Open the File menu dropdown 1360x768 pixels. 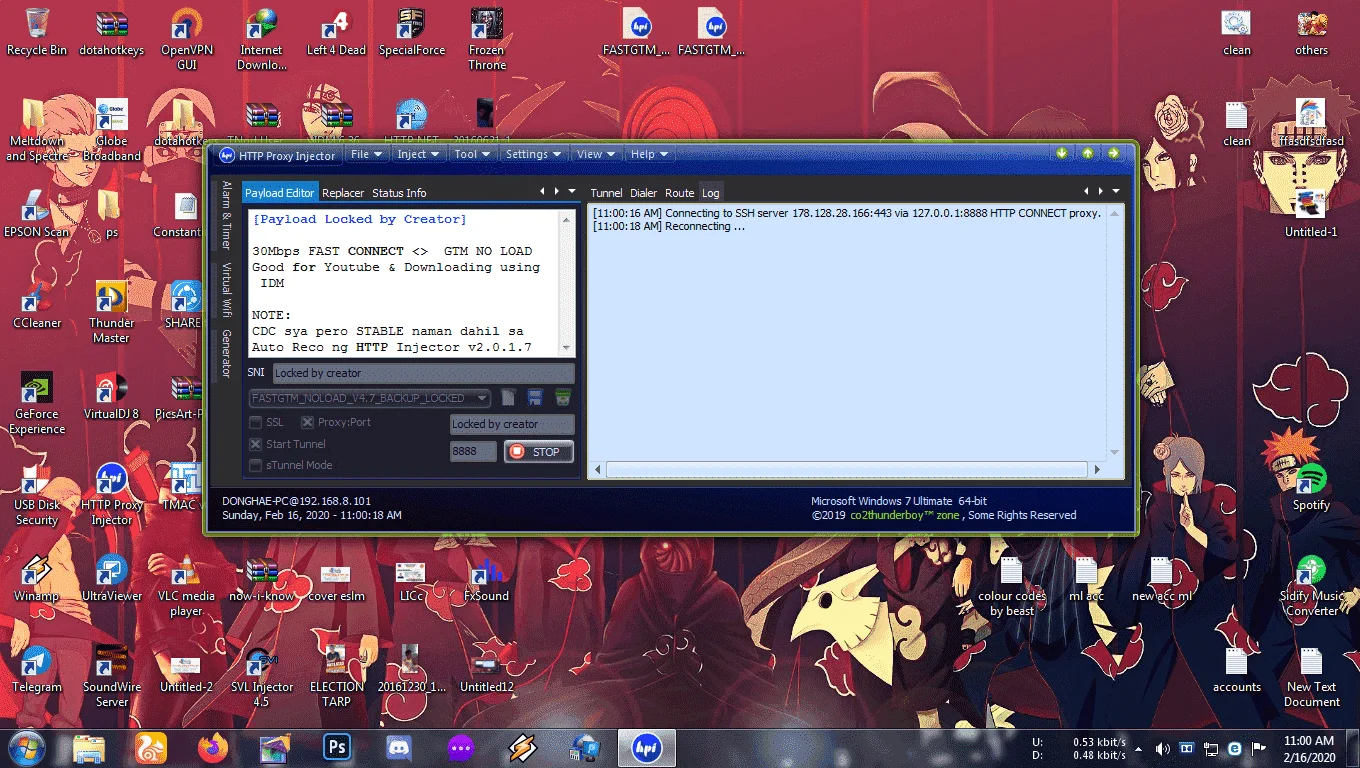pyautogui.click(x=366, y=154)
